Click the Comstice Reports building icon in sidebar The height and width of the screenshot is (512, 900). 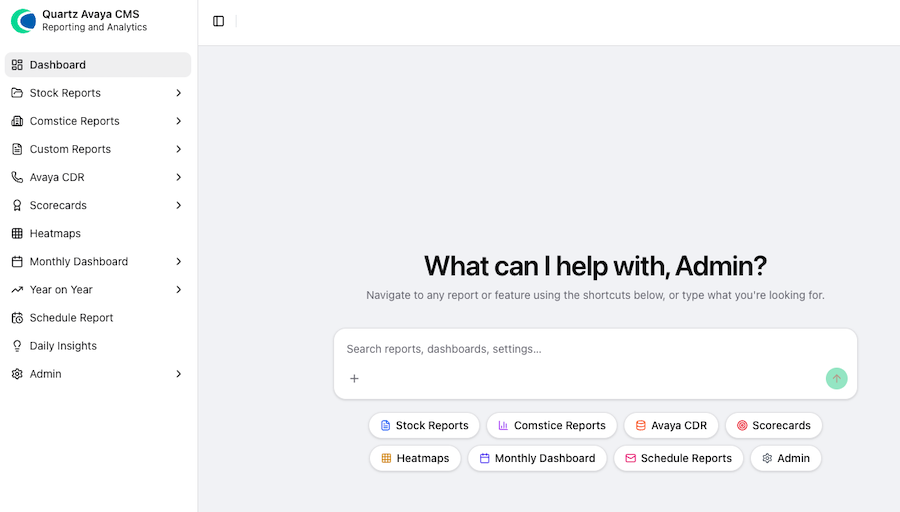coord(17,121)
